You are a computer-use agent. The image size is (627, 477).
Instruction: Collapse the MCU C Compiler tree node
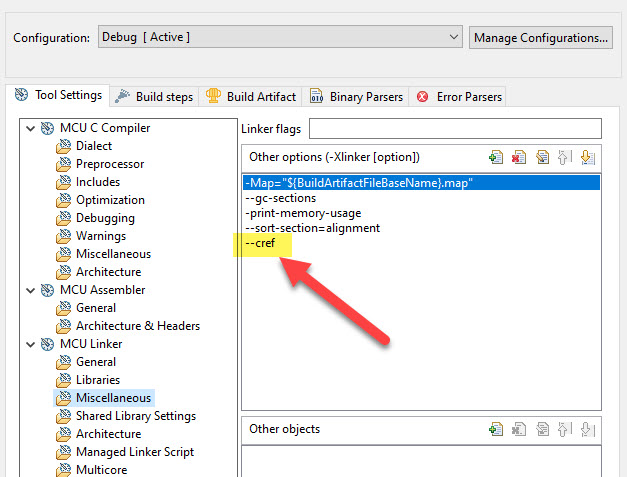click(30, 128)
